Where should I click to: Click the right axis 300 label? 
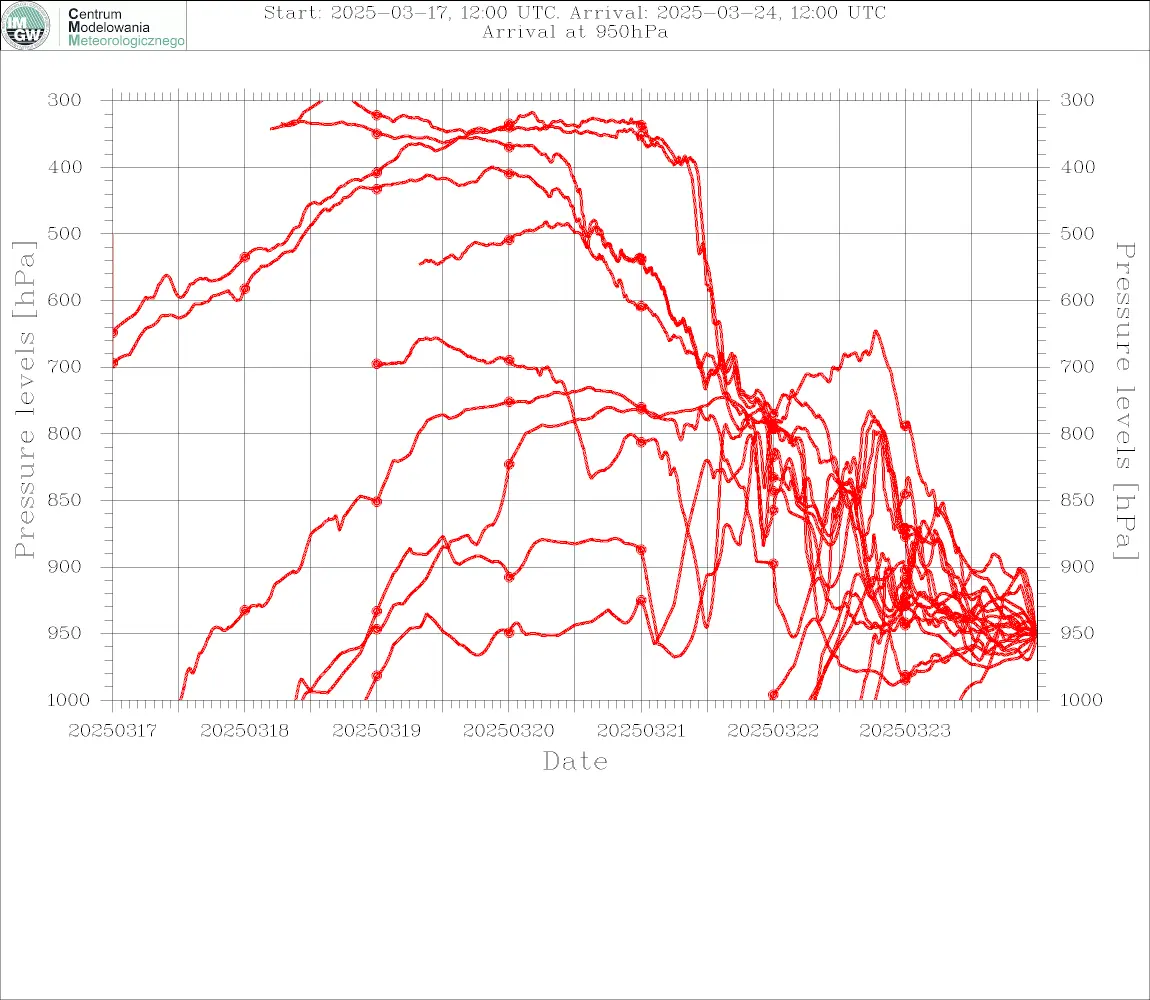pyautogui.click(x=1077, y=100)
